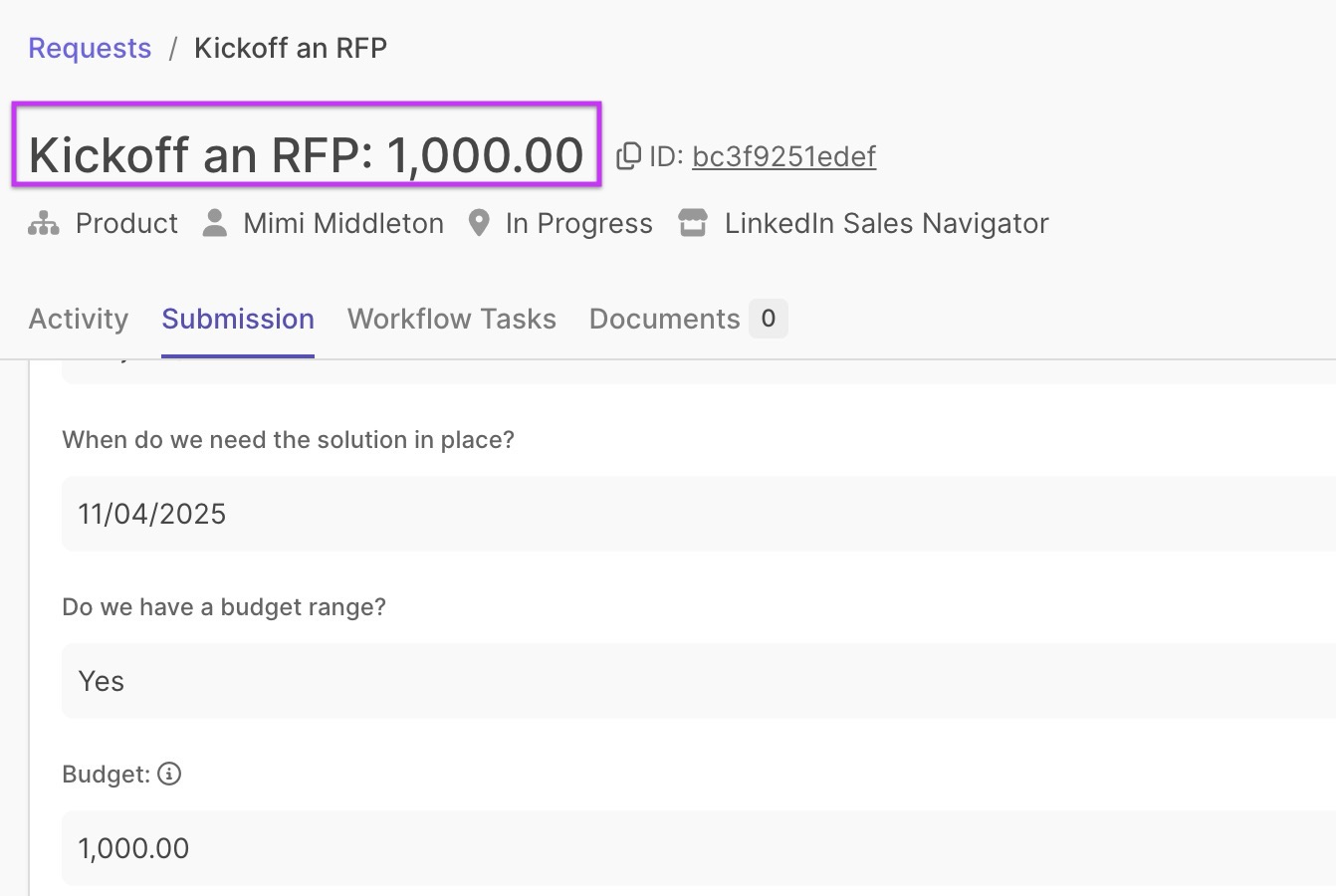This screenshot has height=896, width=1336.
Task: Switch to the Activity tab
Action: [79, 319]
